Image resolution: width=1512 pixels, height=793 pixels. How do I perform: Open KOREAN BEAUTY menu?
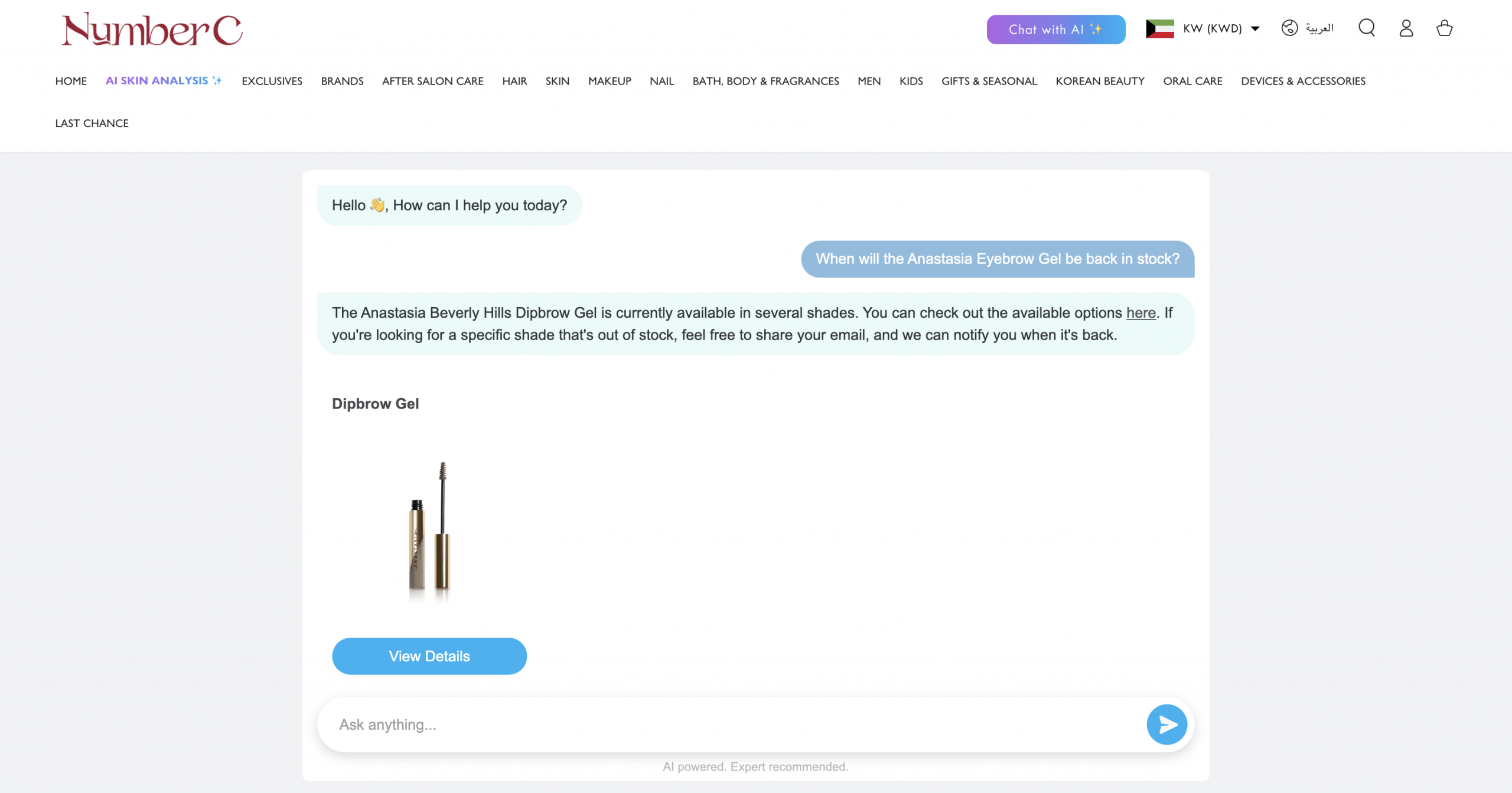coord(1100,81)
